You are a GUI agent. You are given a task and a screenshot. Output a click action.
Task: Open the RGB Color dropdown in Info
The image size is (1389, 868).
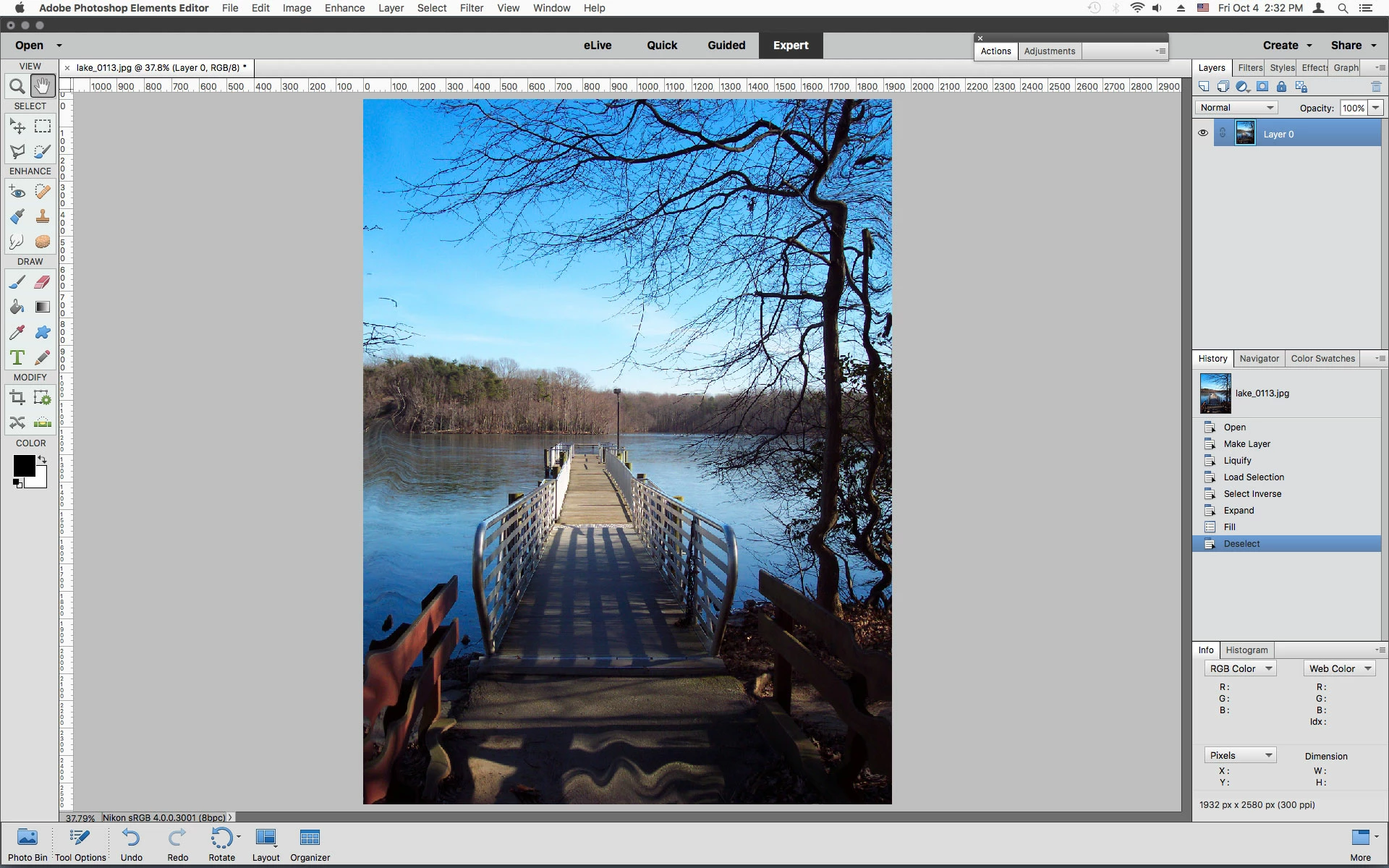1240,669
